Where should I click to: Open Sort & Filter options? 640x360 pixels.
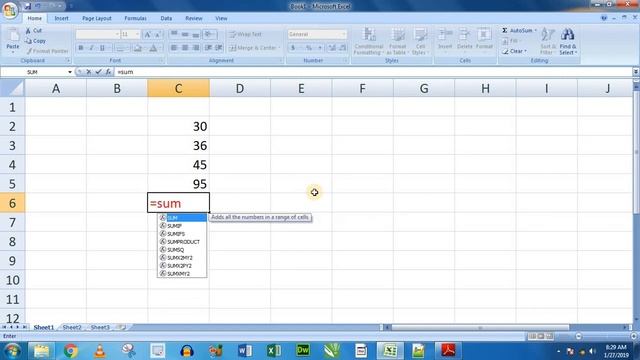547,41
